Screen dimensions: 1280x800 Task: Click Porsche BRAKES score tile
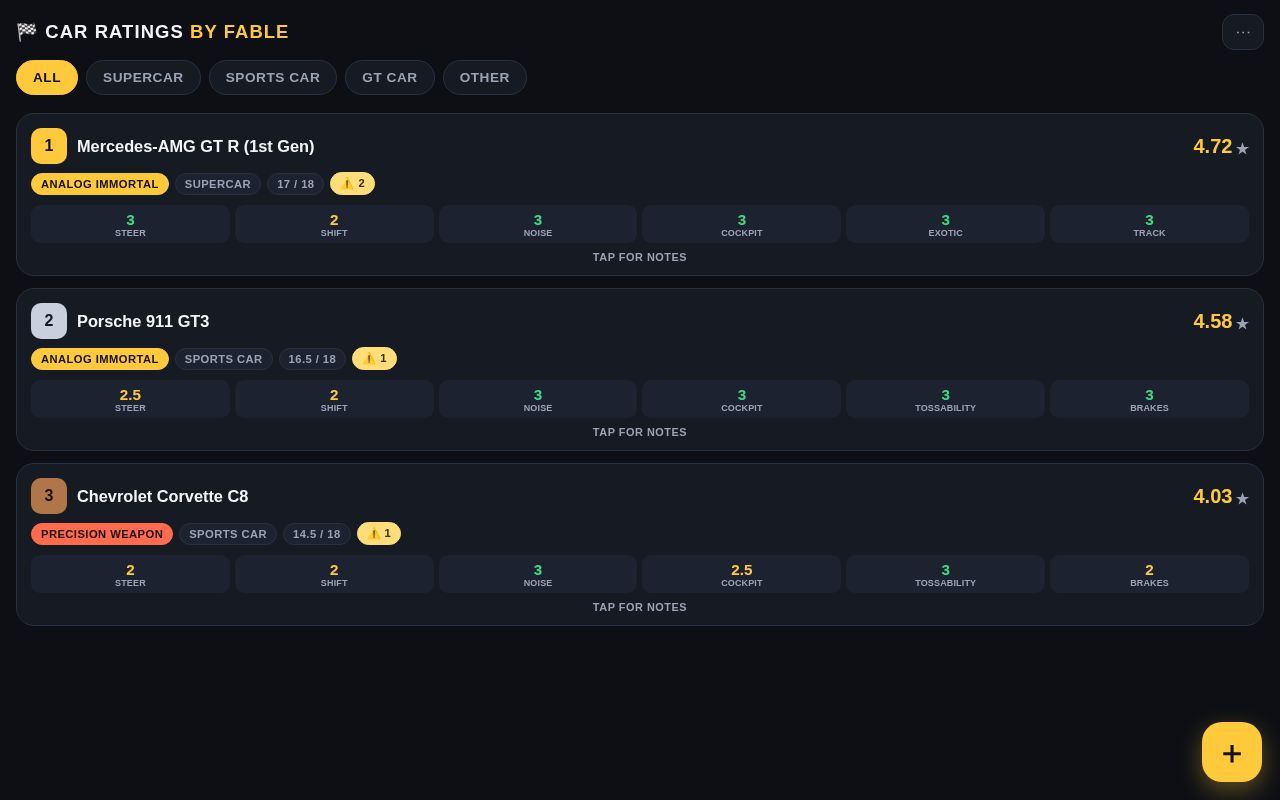point(1149,399)
